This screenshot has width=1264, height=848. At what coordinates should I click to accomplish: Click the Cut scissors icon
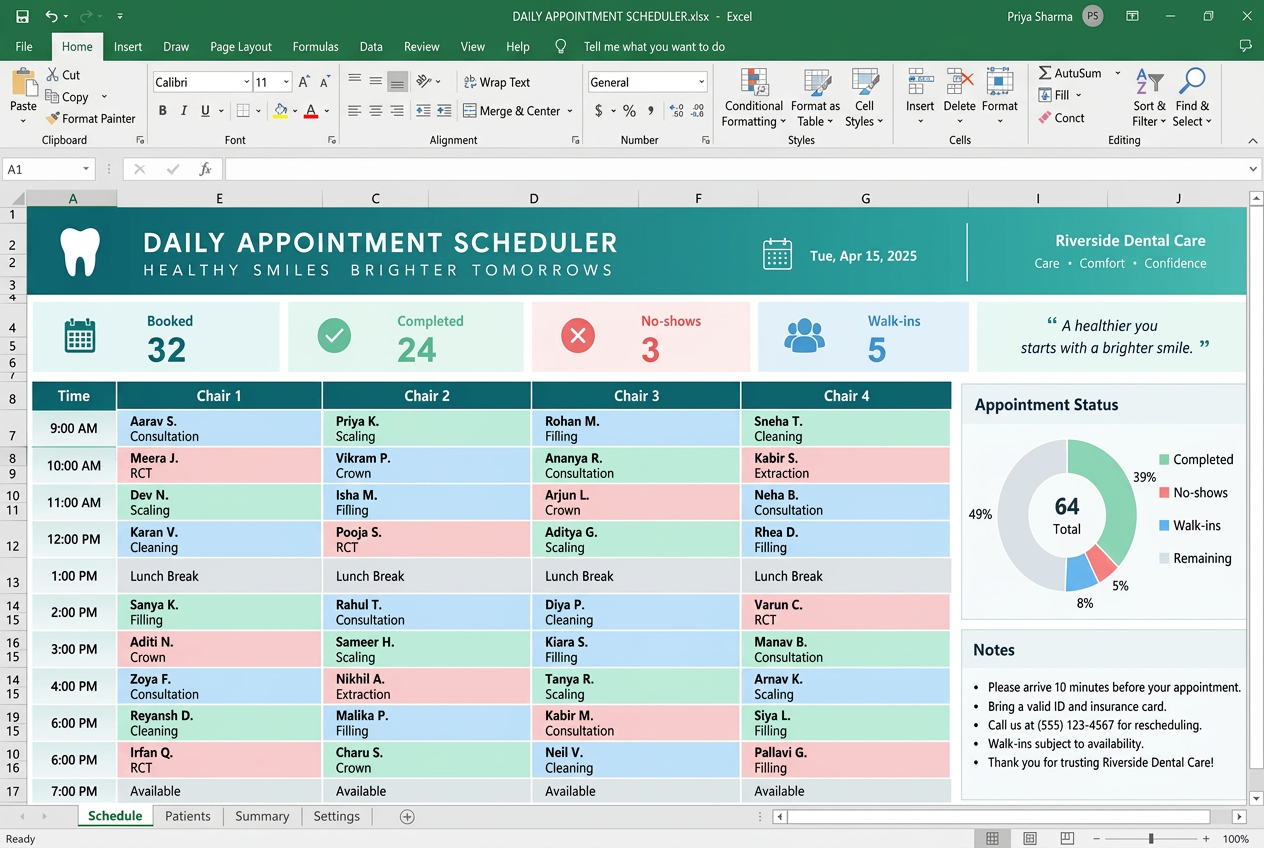click(x=53, y=74)
